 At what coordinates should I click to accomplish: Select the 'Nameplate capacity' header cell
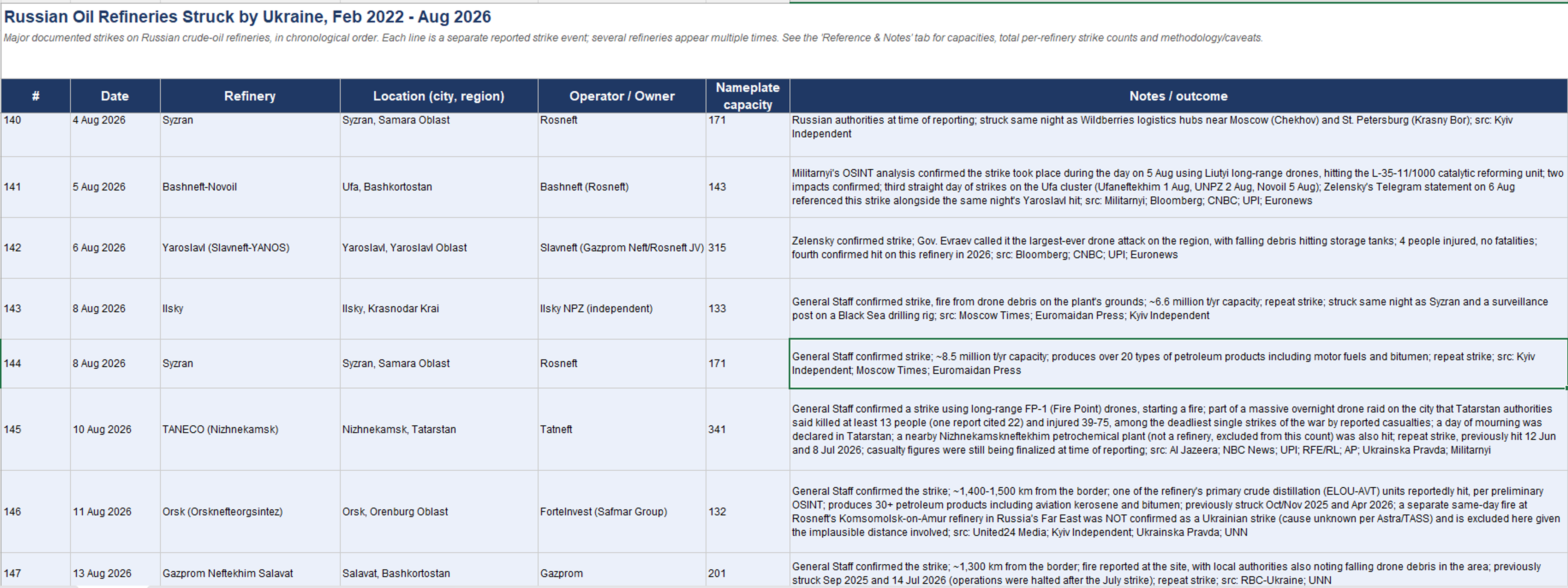748,96
